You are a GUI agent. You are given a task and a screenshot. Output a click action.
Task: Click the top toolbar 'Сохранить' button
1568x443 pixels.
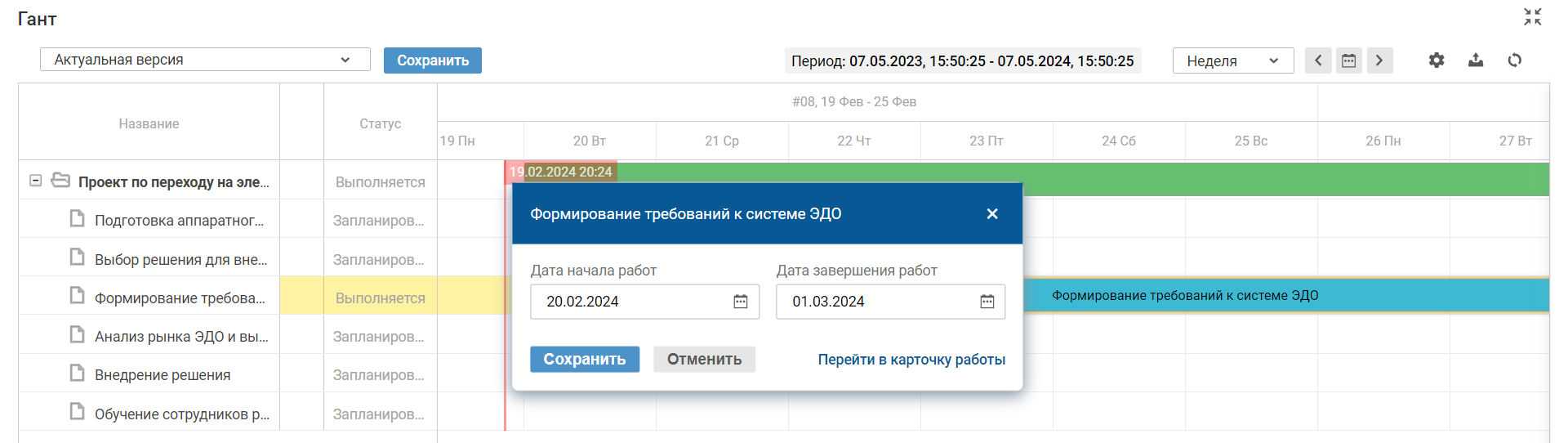coord(433,60)
